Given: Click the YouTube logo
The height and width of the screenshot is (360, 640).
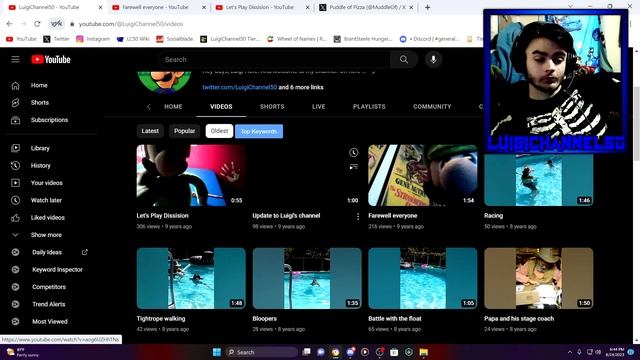Looking at the screenshot, I should pos(51,60).
